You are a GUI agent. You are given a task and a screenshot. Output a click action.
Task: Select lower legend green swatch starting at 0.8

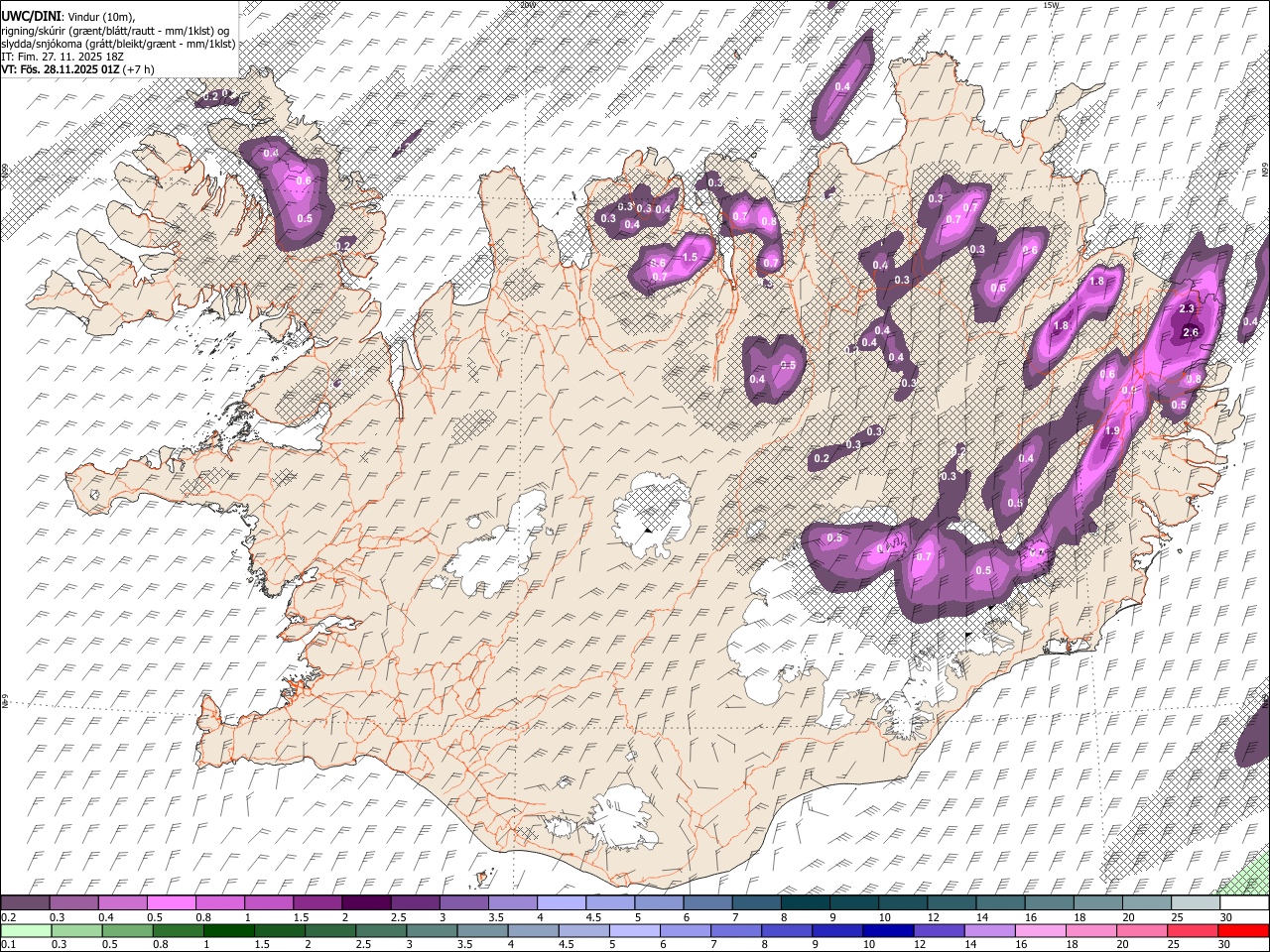(180, 930)
